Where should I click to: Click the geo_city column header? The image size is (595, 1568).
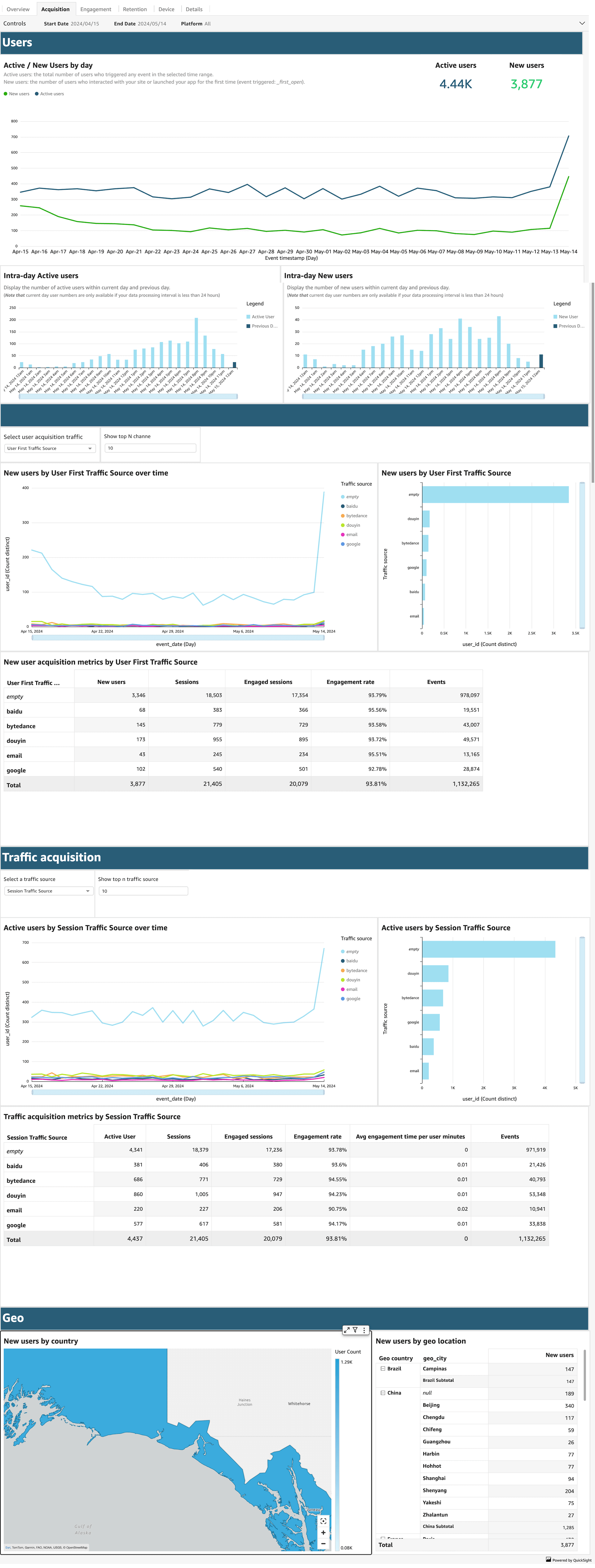[x=434, y=1358]
